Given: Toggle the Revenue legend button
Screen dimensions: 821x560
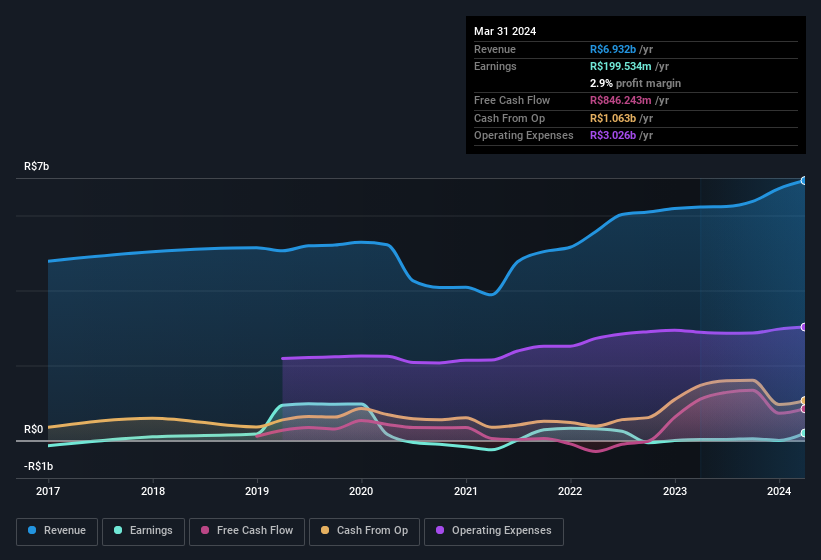Looking at the screenshot, I should (x=57, y=531).
